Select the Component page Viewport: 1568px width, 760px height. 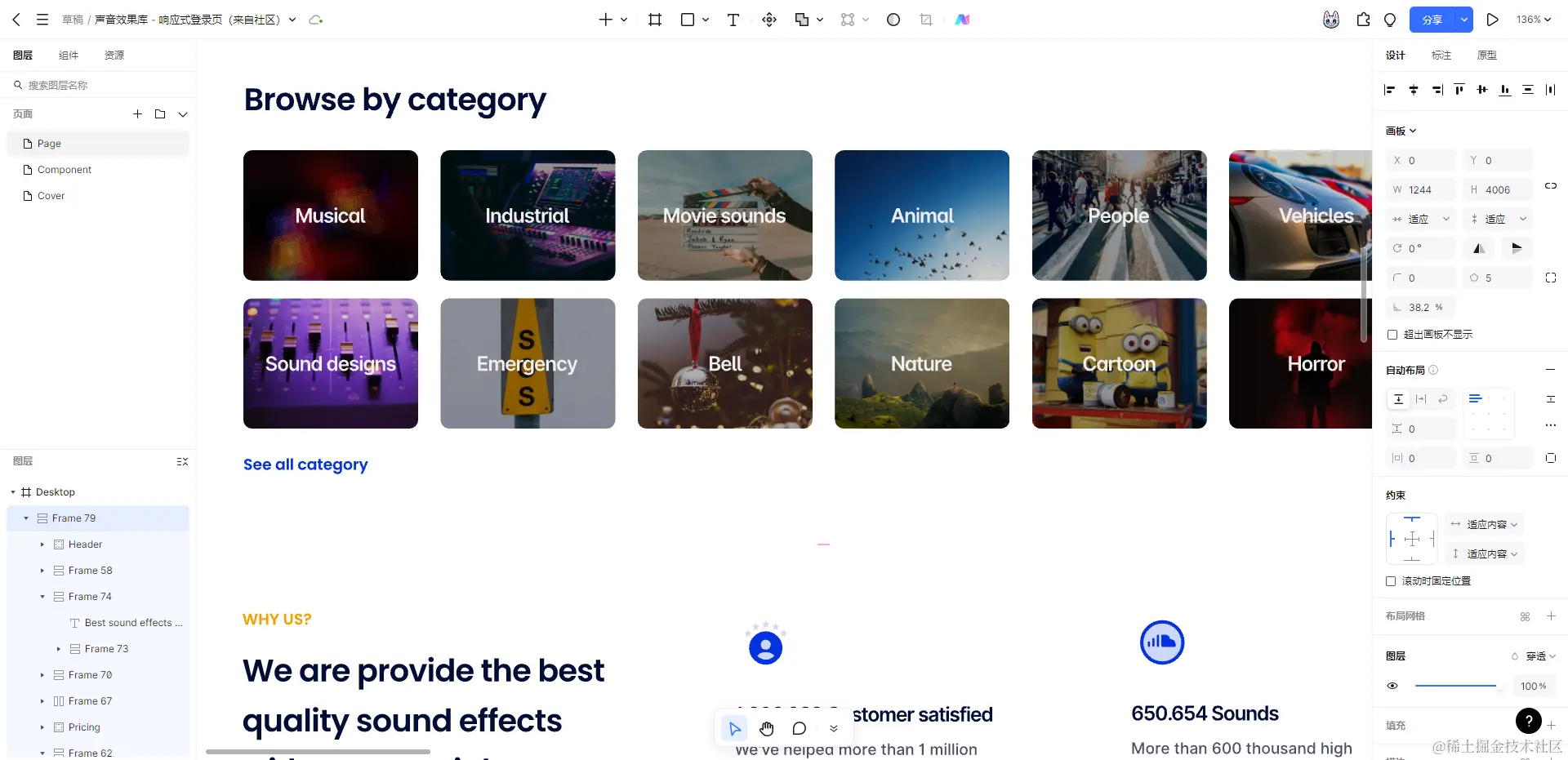point(98,170)
